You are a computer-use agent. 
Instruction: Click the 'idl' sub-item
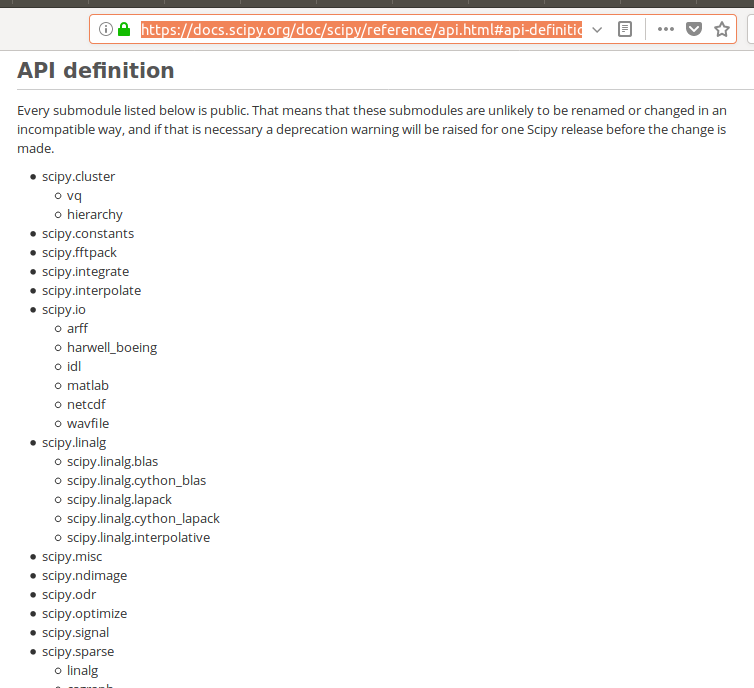click(x=74, y=366)
